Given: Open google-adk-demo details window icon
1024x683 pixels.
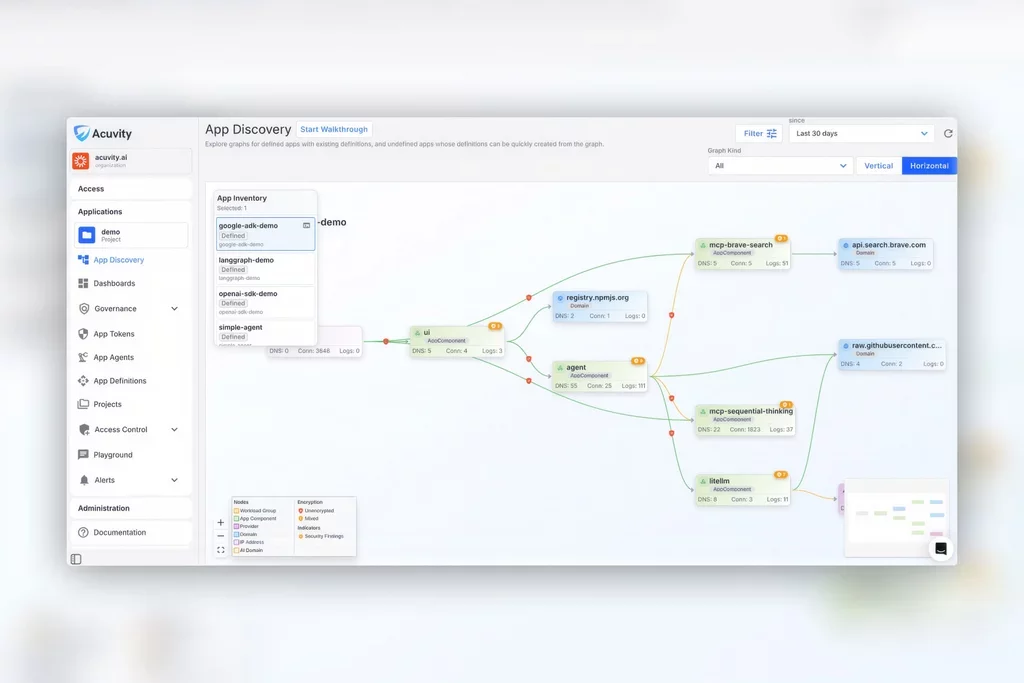Looking at the screenshot, I should (x=306, y=225).
